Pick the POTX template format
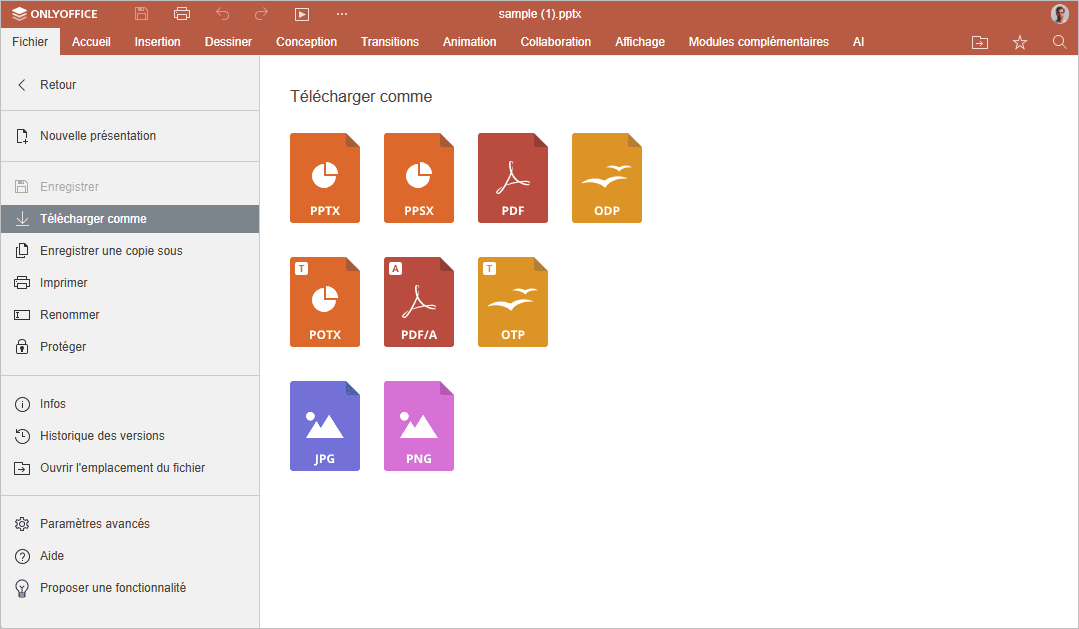 coord(325,302)
